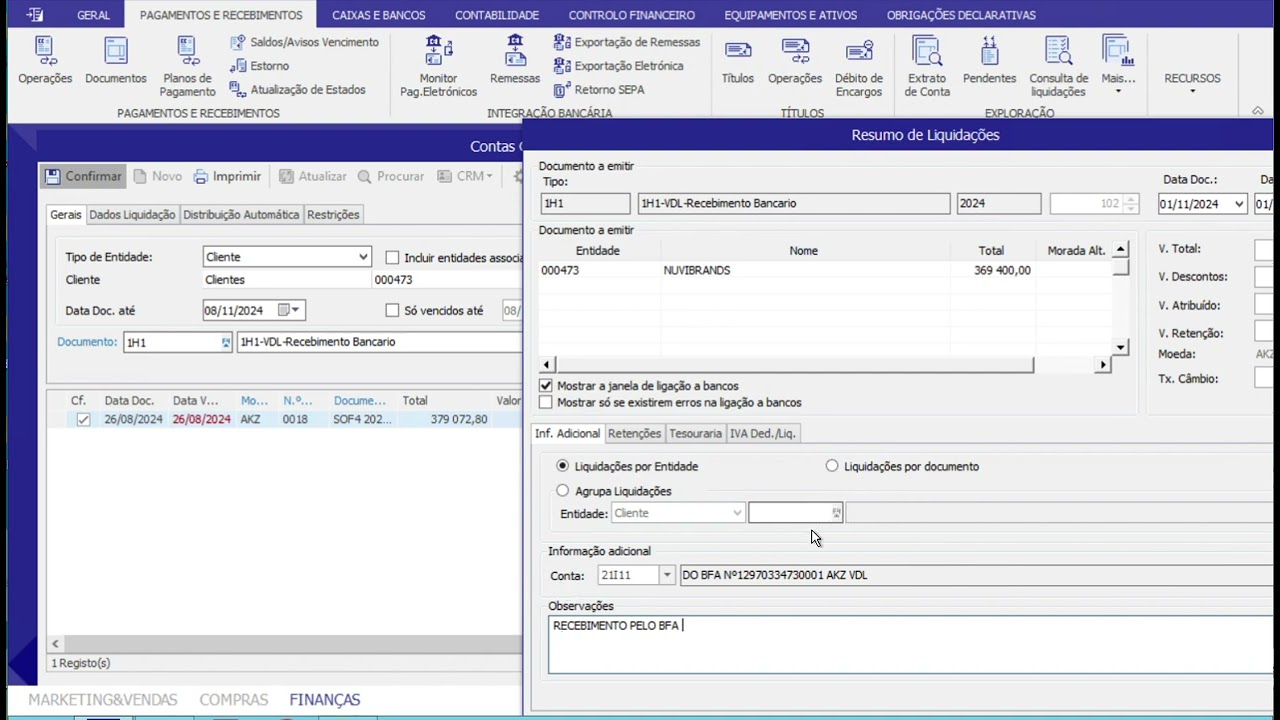Switch to CONTABILIDADE tab
Screen dimensions: 1280x720
497,15
